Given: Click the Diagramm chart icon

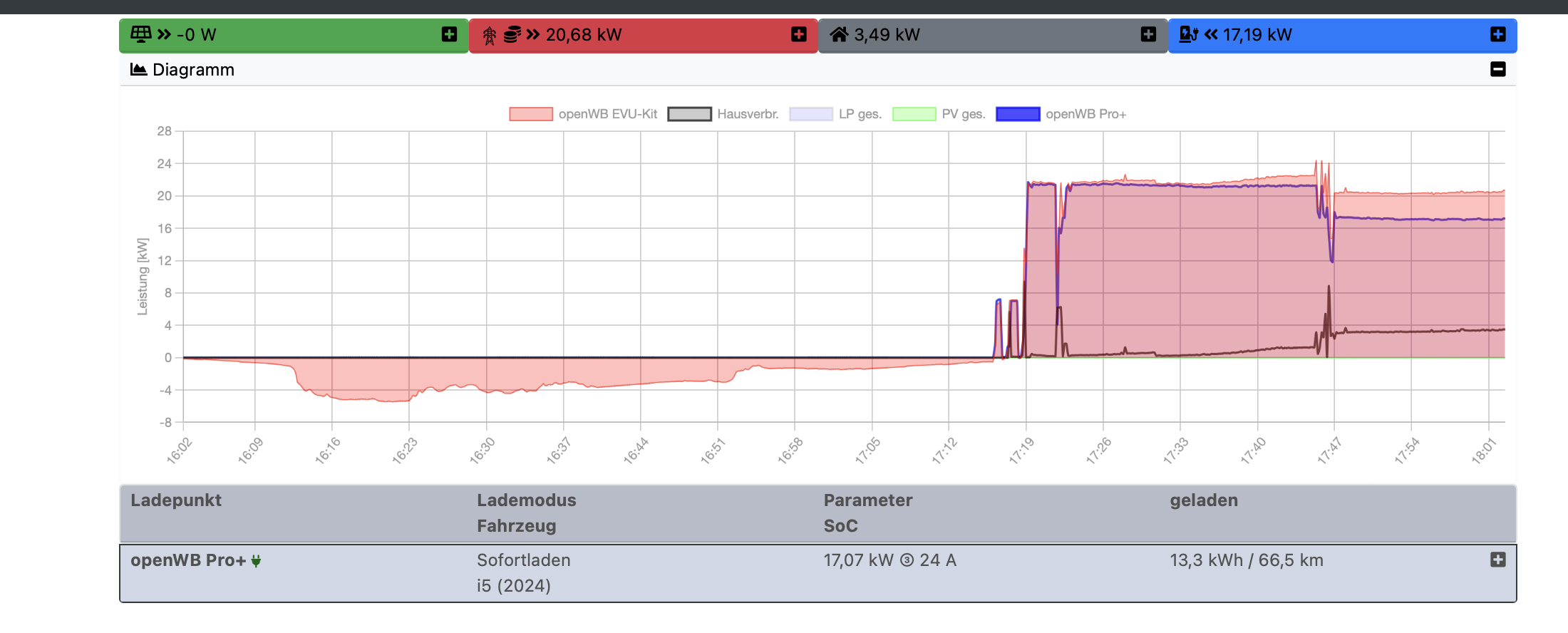Looking at the screenshot, I should pyautogui.click(x=138, y=69).
